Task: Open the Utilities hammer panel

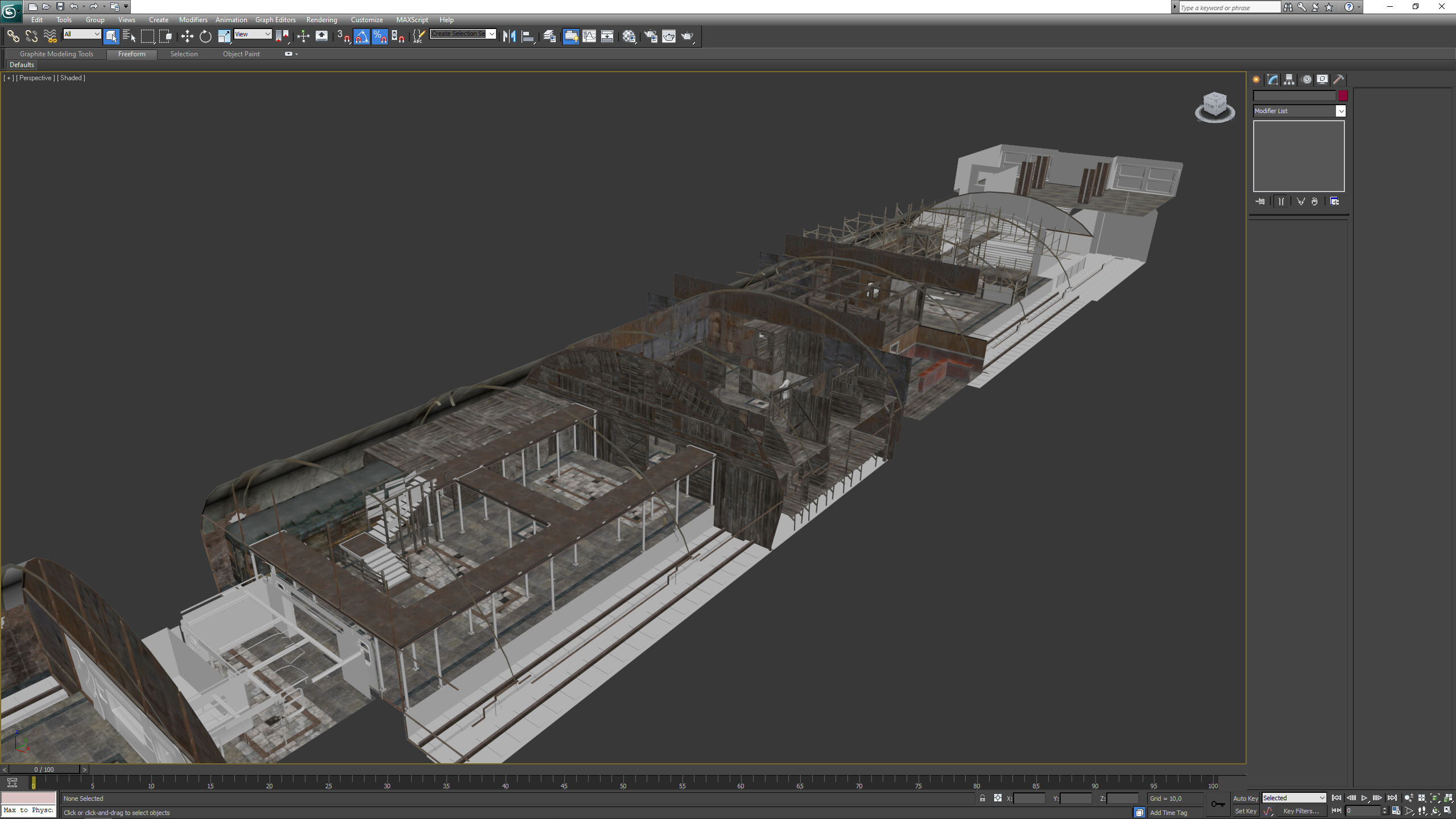Action: (1338, 80)
